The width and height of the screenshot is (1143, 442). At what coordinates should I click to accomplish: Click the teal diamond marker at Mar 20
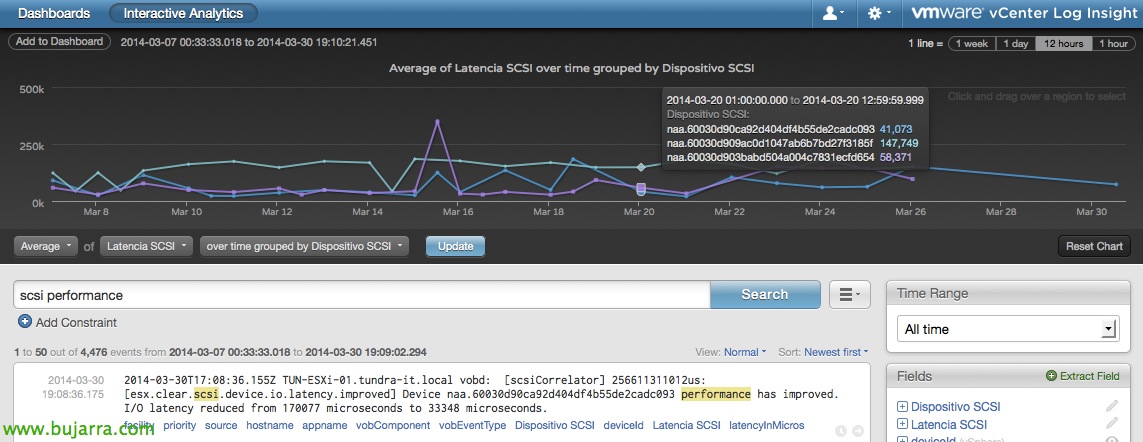641,167
